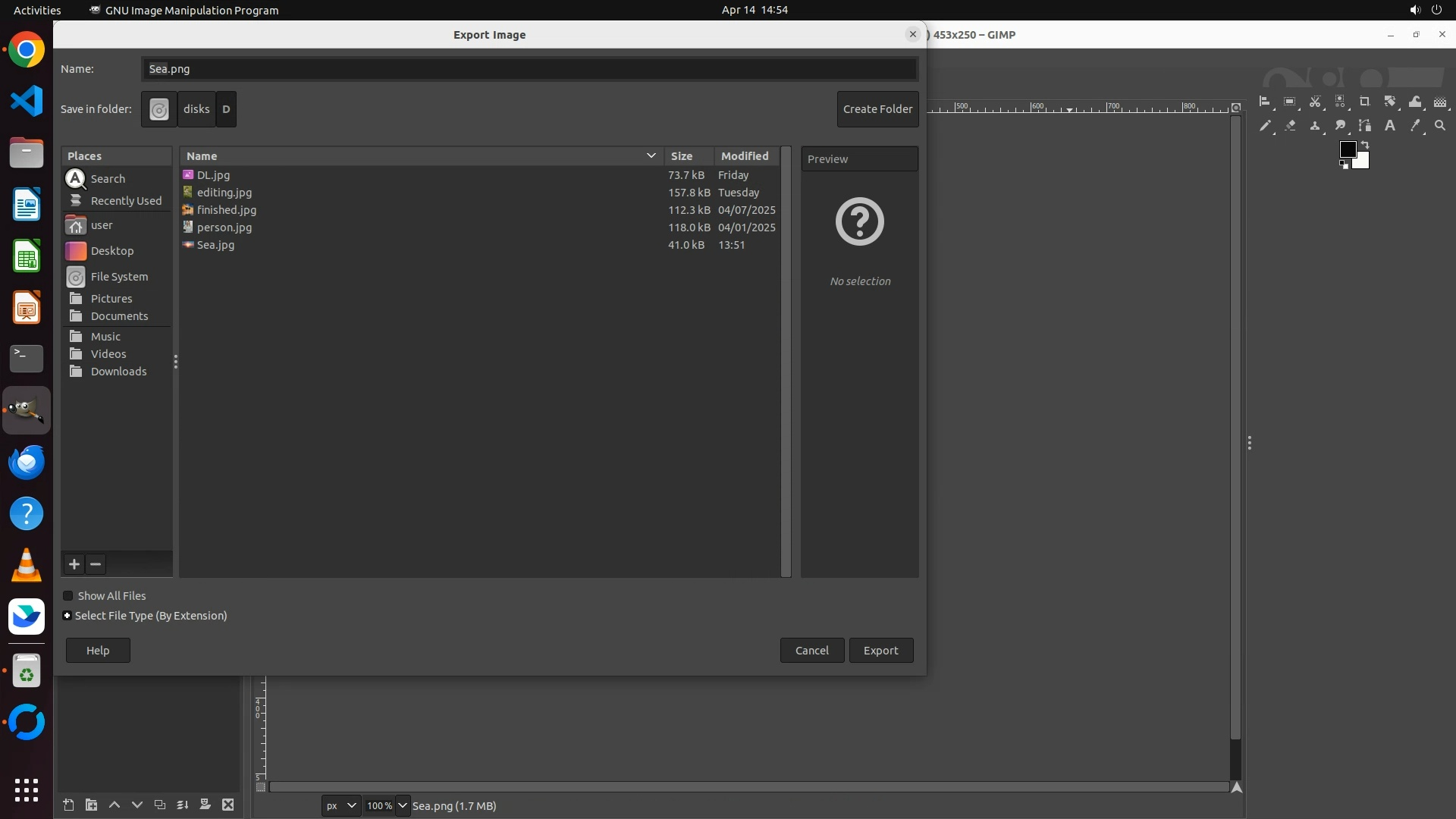Select the Warp Transform tool
Viewport: 1456px width, 819px height.
(1415, 102)
